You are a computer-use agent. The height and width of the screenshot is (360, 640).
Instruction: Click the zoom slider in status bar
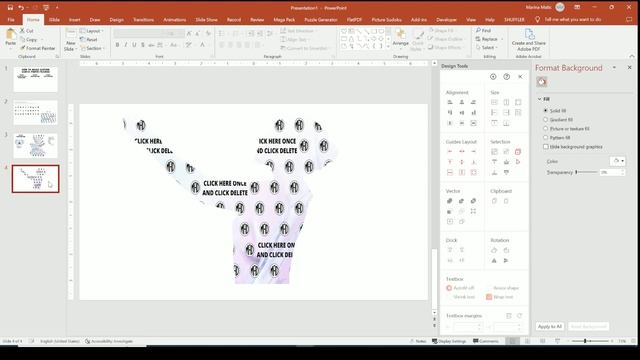(585, 341)
